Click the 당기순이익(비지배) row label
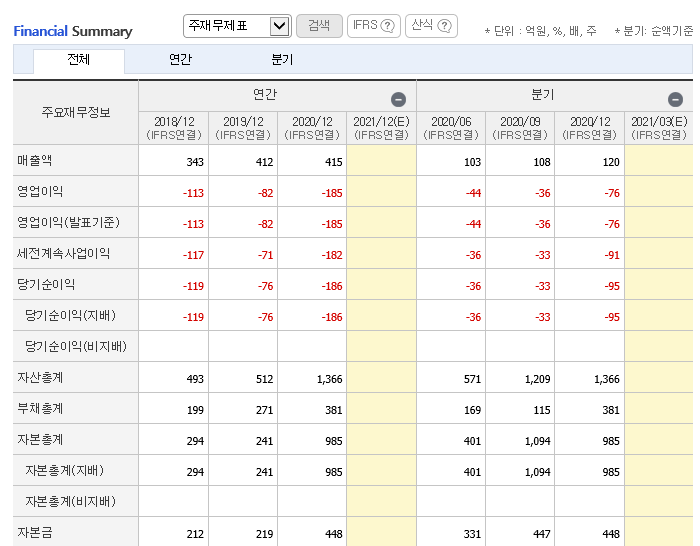 pos(76,346)
